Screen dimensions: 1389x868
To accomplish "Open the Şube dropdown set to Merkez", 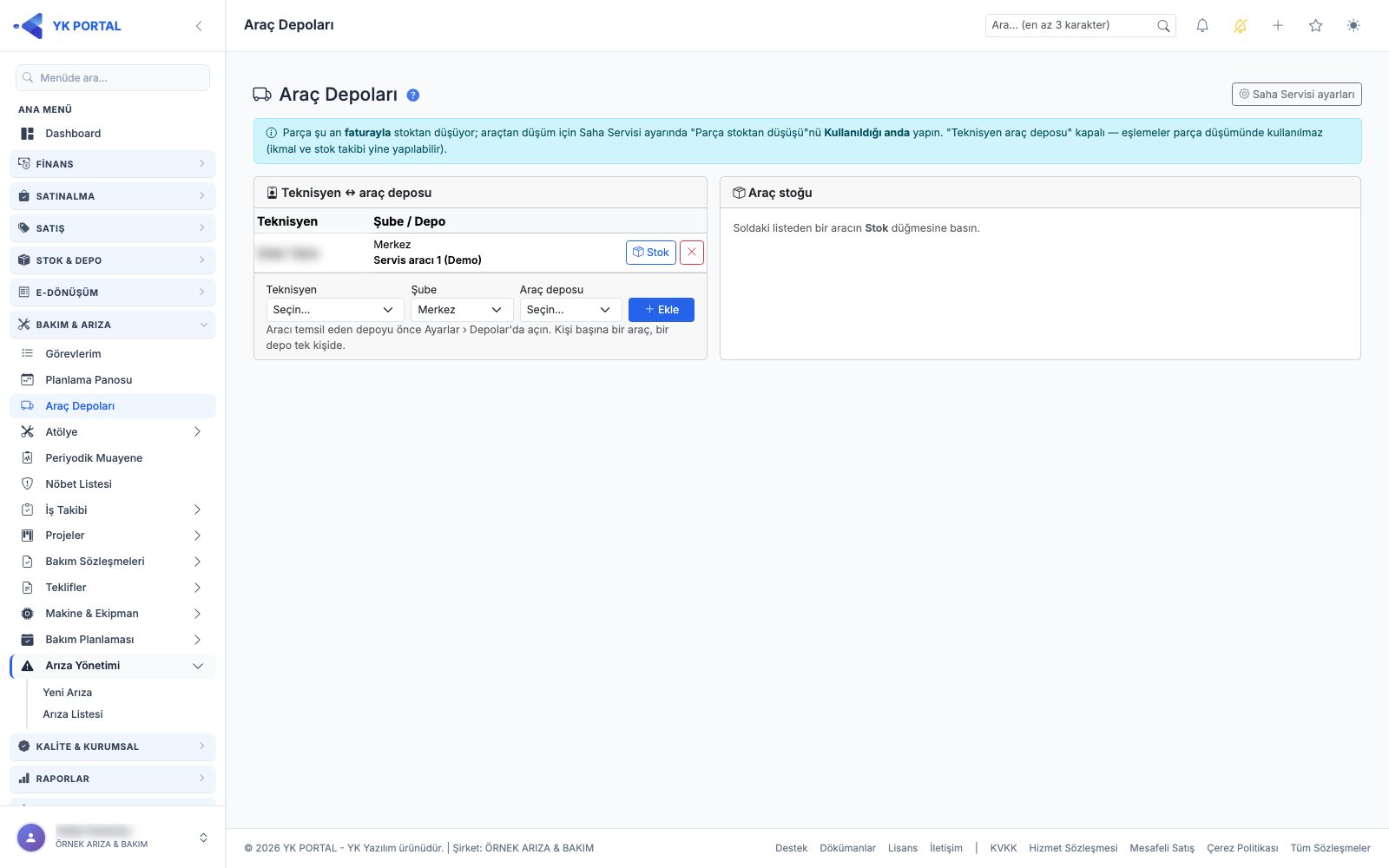I will (x=462, y=310).
